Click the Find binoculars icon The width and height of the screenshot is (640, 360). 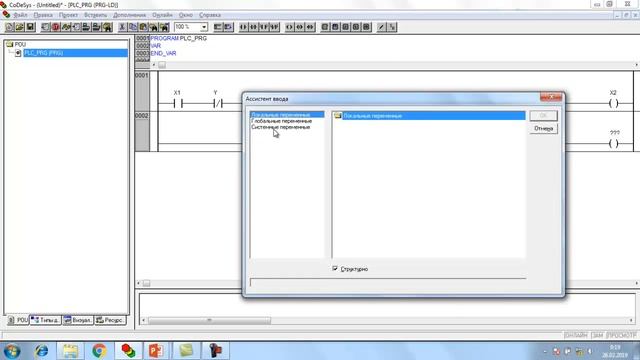coord(153,27)
